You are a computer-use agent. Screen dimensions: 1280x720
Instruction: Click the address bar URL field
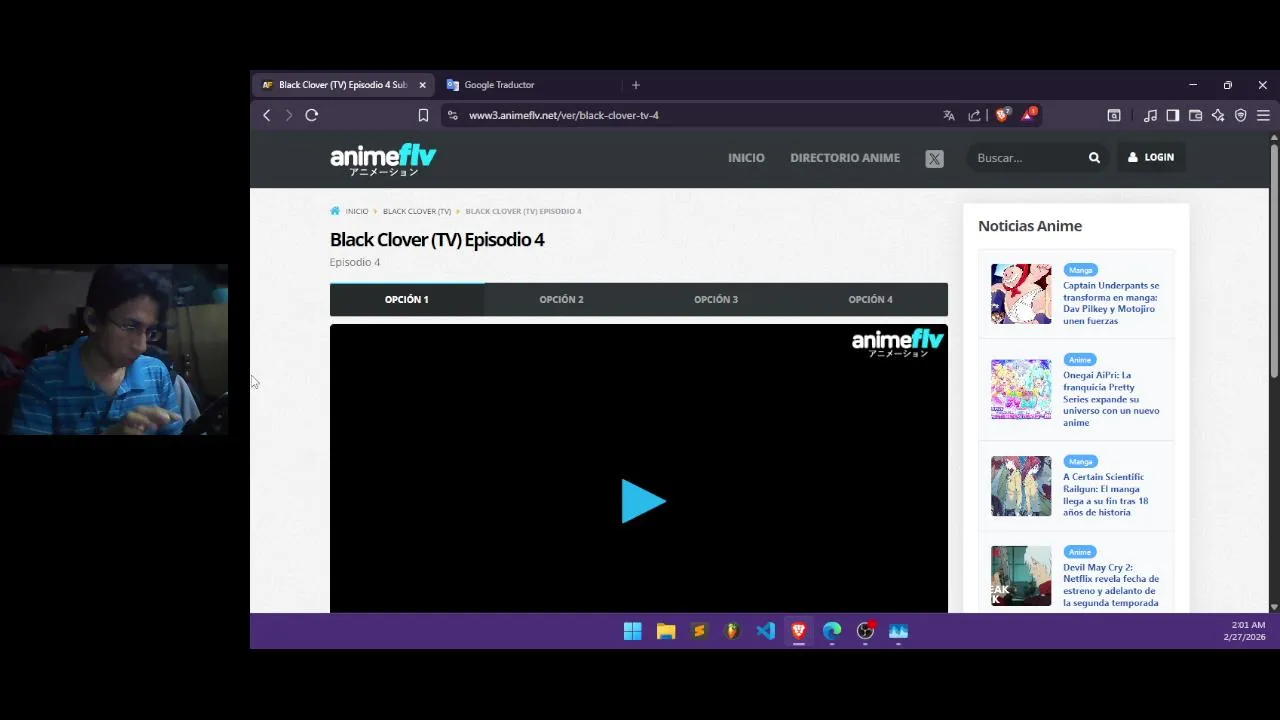pyautogui.click(x=700, y=115)
